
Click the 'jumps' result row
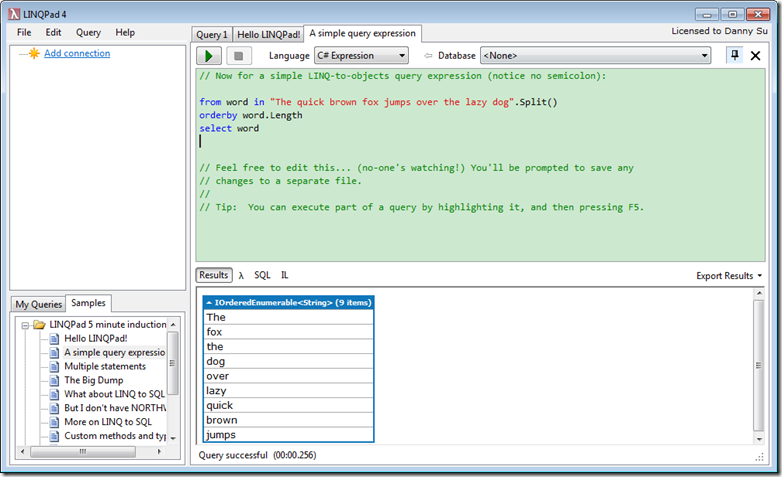289,435
